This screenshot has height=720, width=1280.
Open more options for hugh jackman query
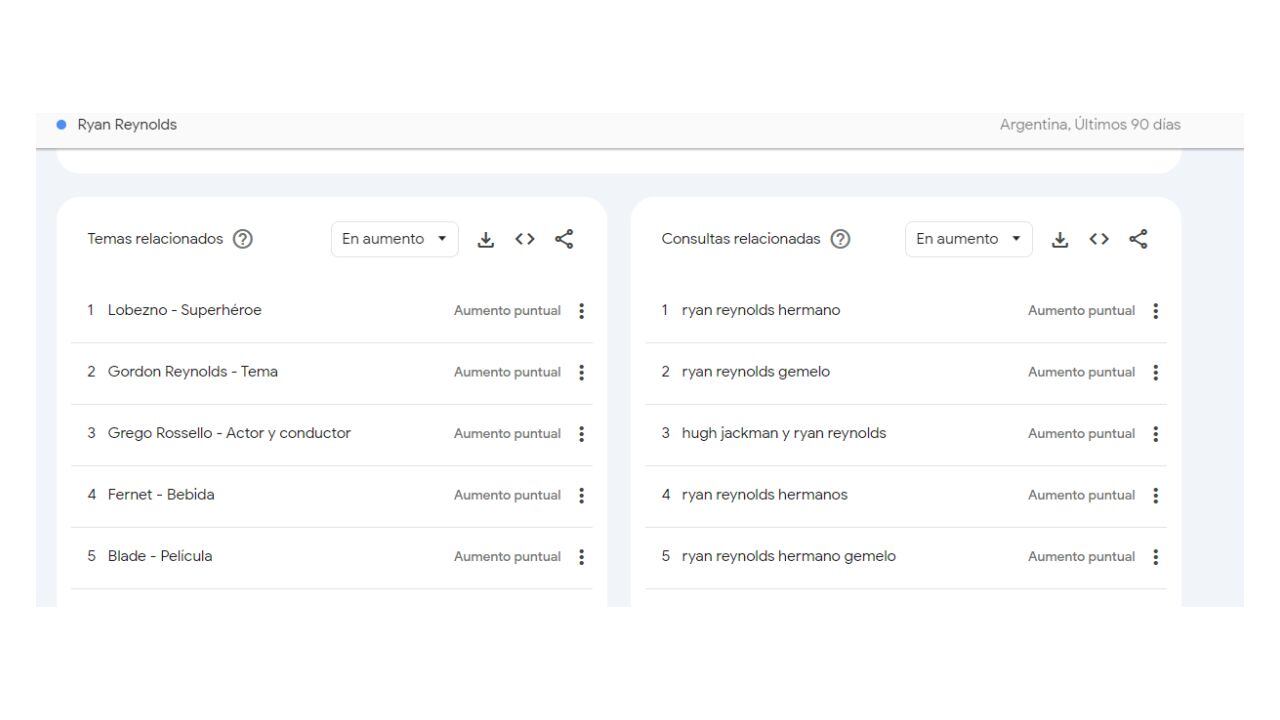tap(1156, 434)
